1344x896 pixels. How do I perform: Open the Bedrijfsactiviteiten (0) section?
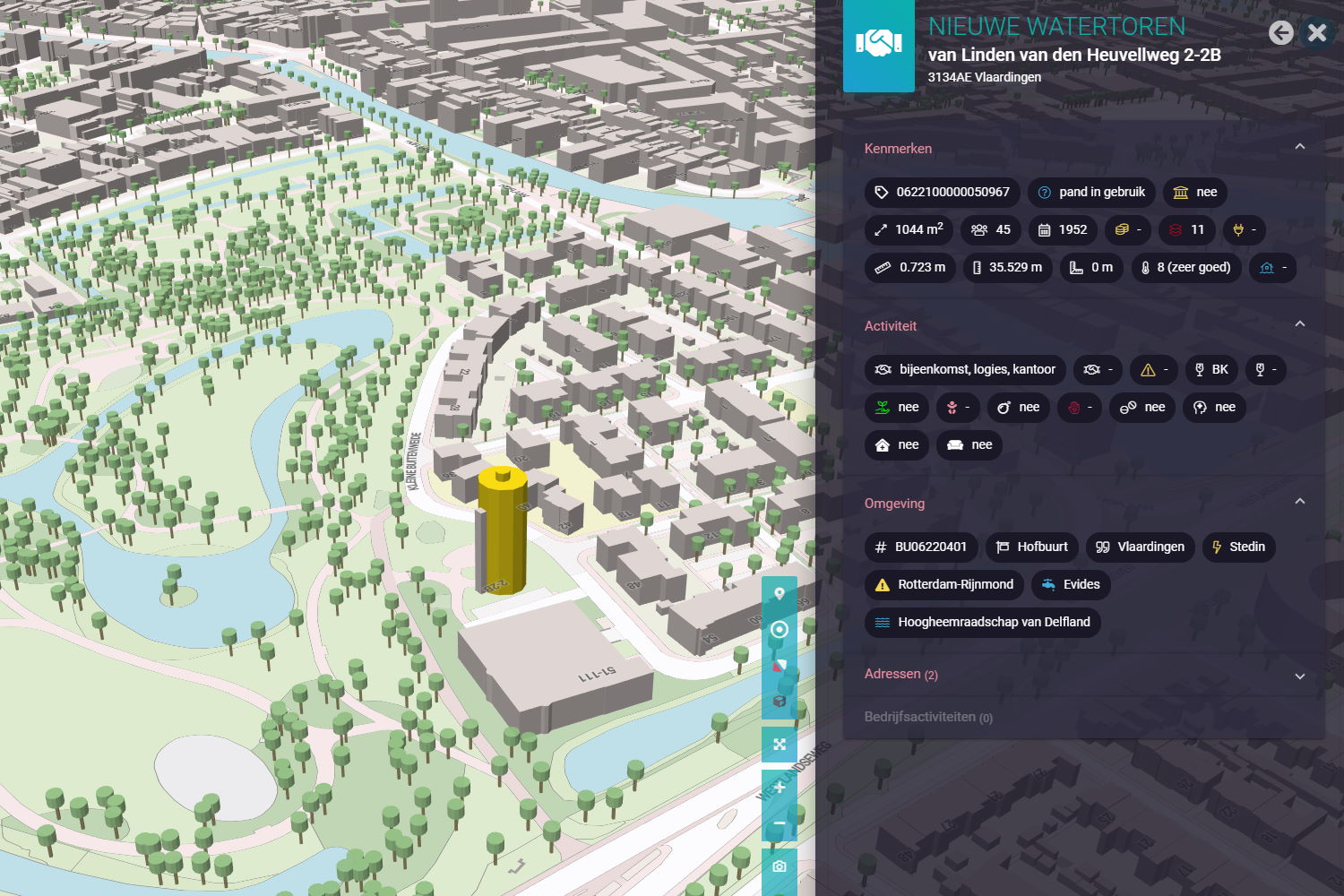[927, 717]
